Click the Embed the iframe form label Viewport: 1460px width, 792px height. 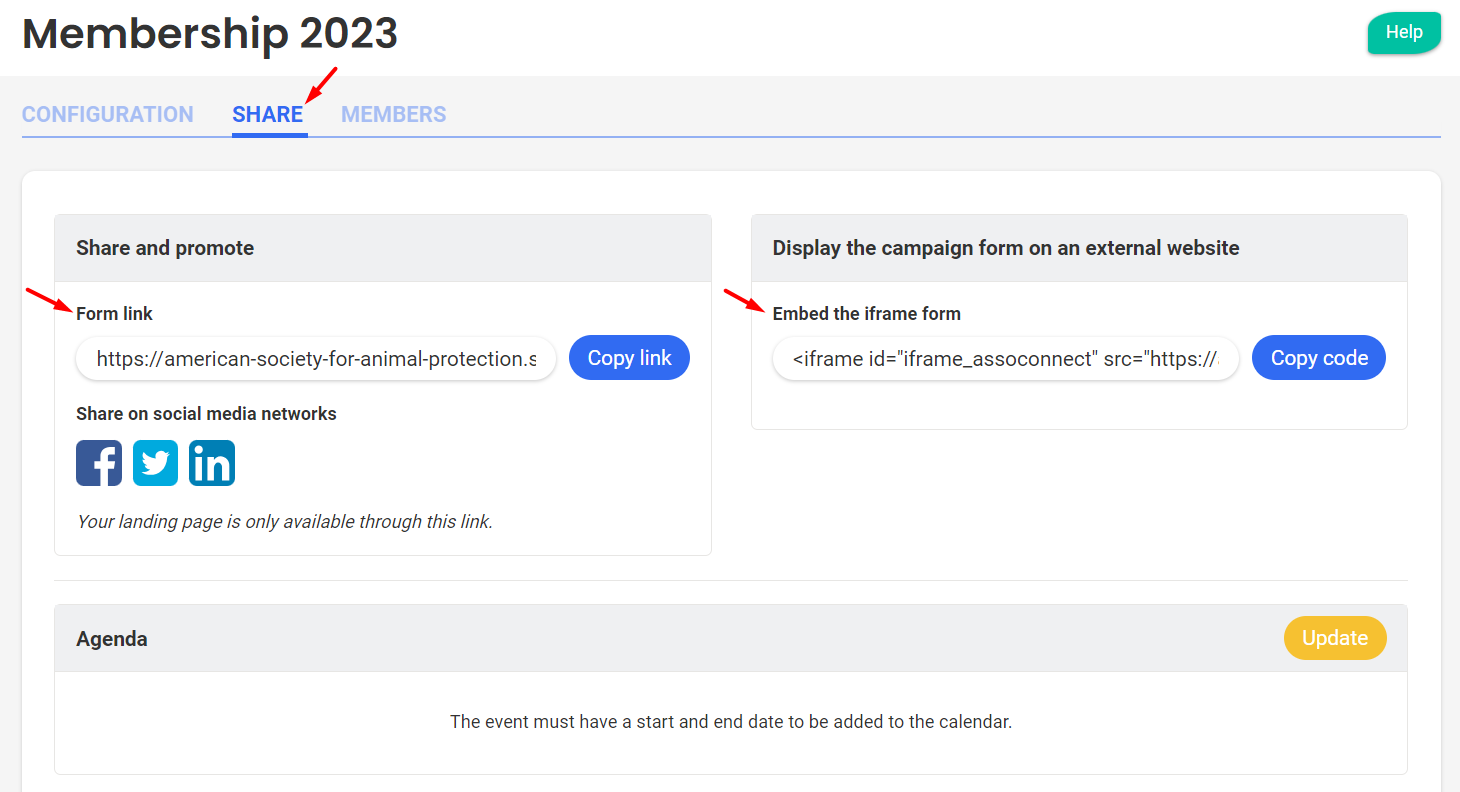click(866, 314)
